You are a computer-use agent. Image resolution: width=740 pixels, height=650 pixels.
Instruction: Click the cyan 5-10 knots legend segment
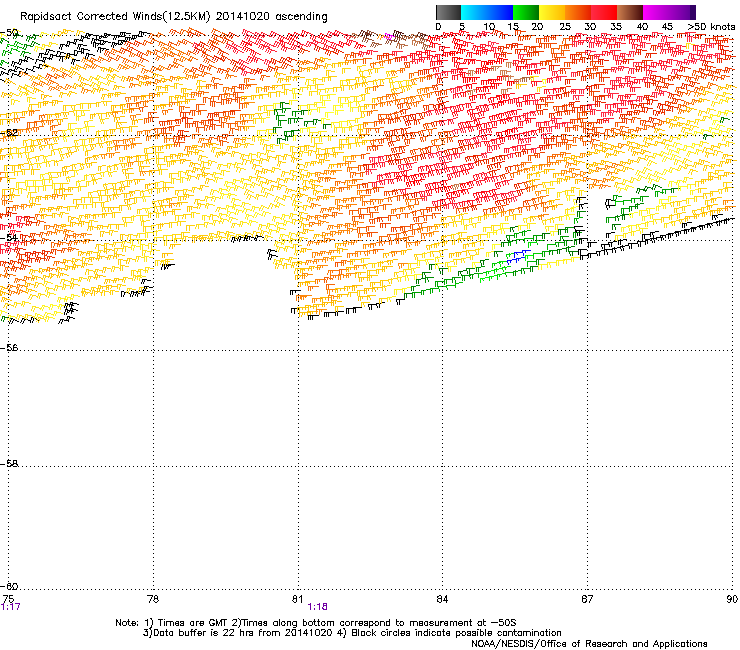[x=474, y=12]
